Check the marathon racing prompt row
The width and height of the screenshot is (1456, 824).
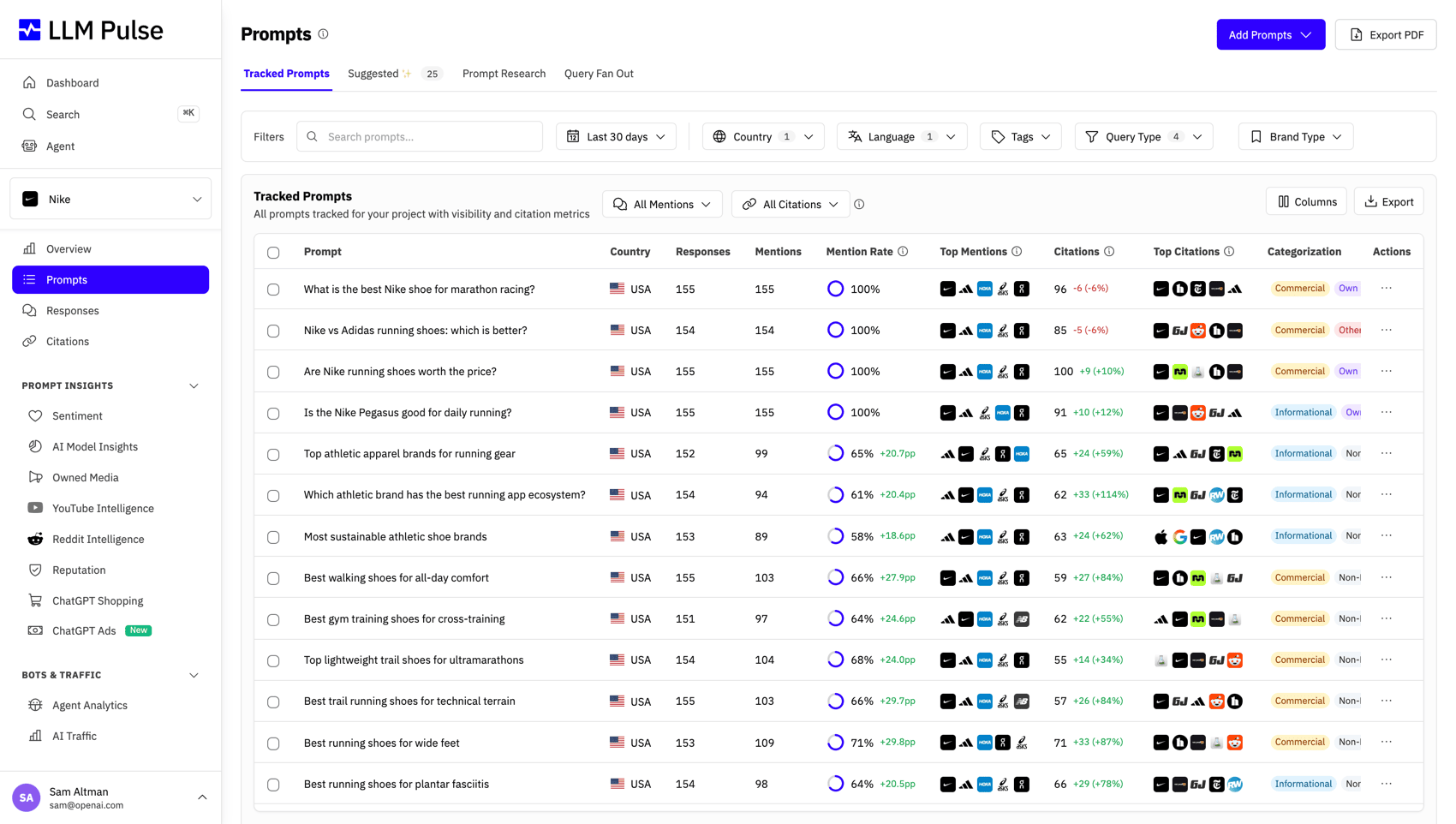click(273, 290)
